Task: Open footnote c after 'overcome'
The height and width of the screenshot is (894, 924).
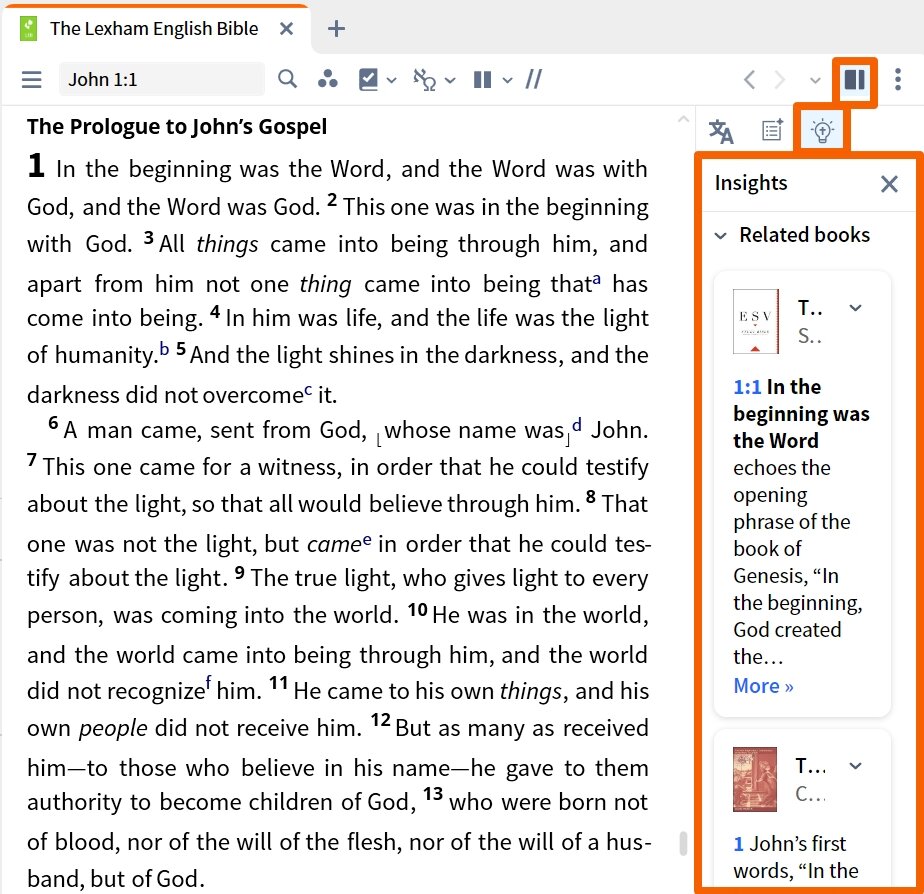Action: (x=308, y=390)
